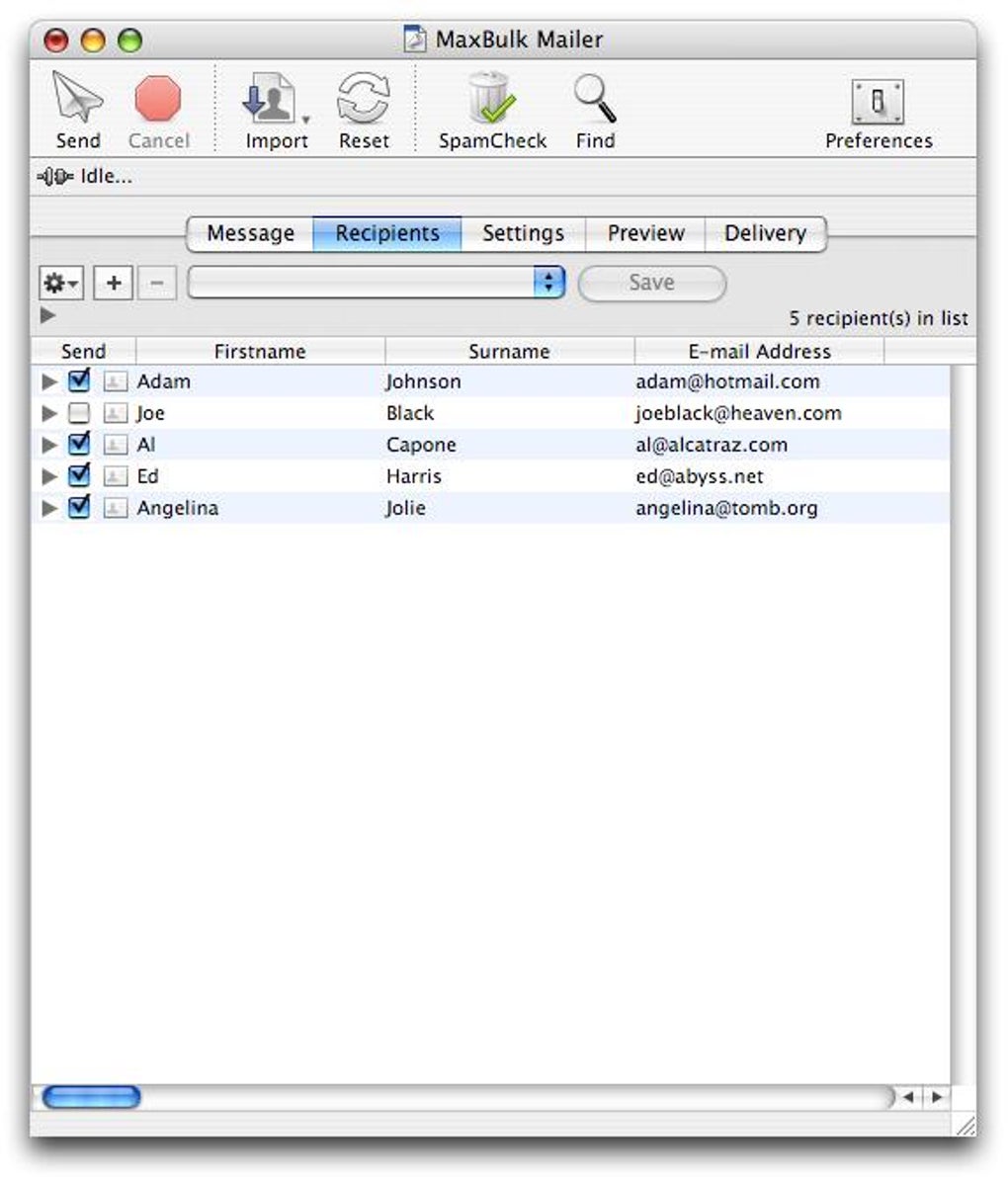This screenshot has height=1177, width=1008.
Task: Select the ed@abyss.net email cell
Action: coord(700,476)
